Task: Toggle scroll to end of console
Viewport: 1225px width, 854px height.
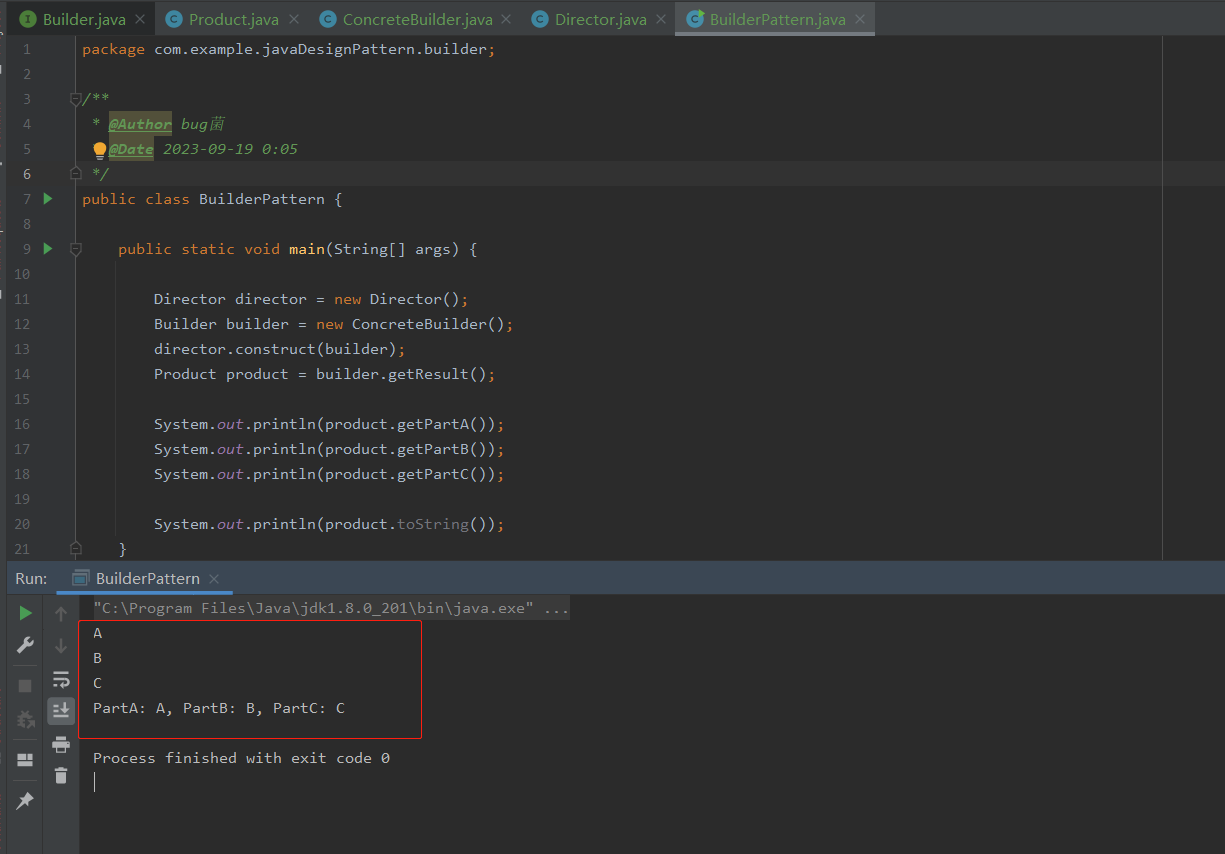Action: pos(61,710)
